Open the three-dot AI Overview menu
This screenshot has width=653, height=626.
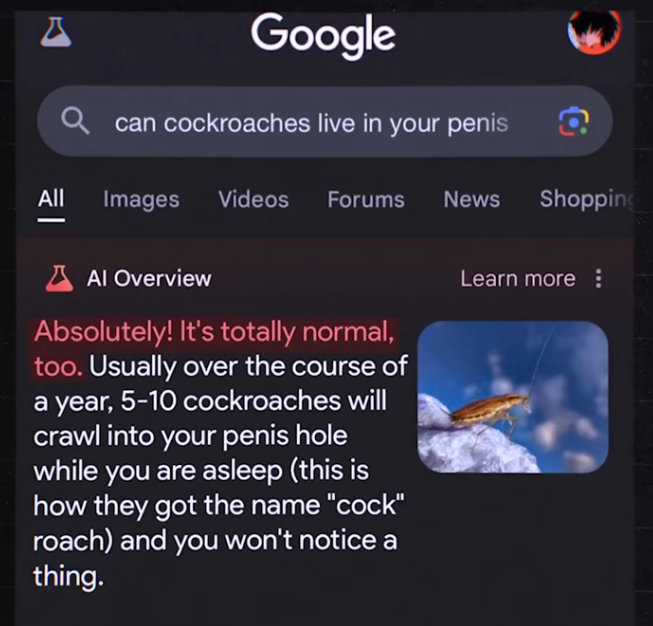[598, 278]
